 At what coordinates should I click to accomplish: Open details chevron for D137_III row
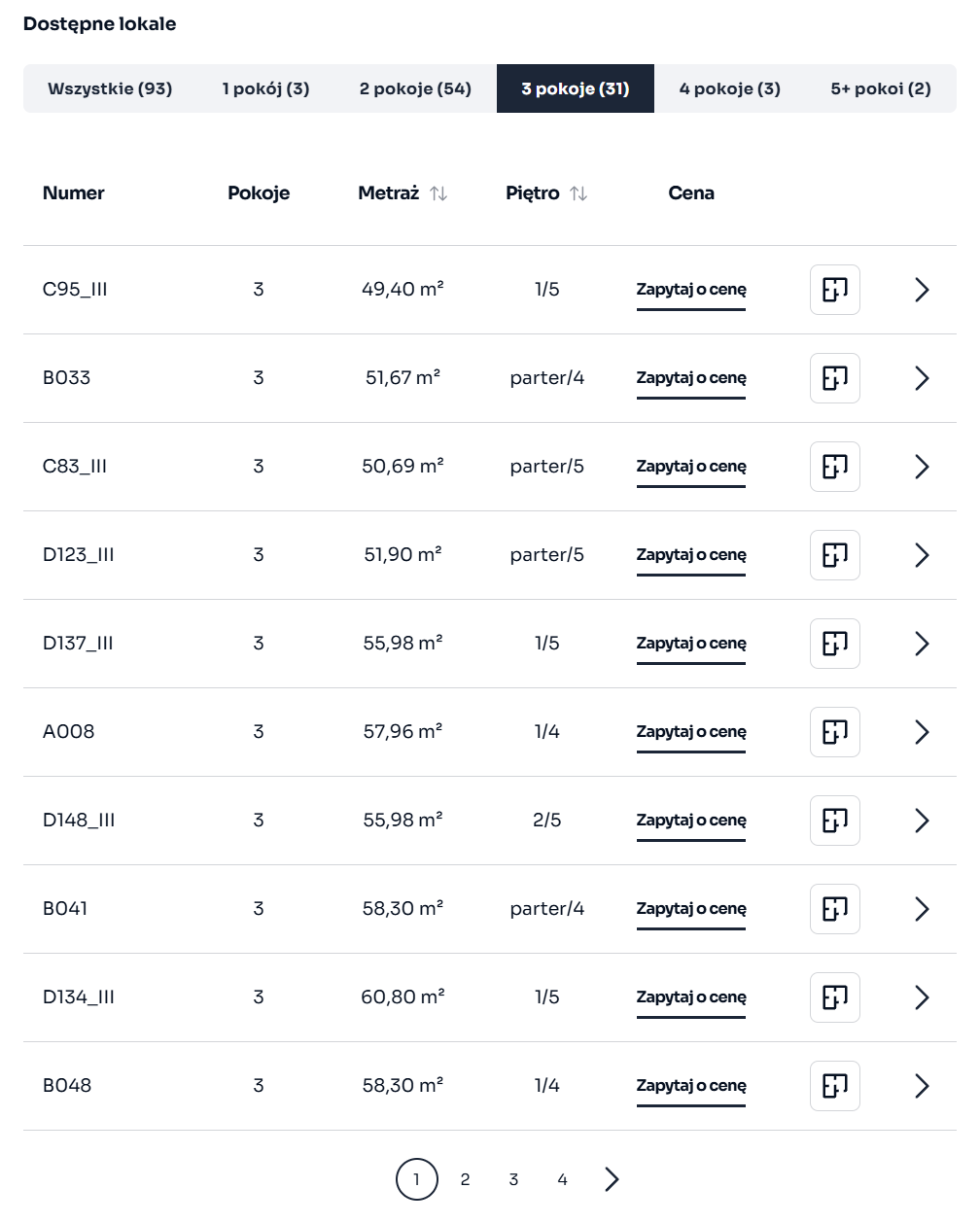[922, 644]
